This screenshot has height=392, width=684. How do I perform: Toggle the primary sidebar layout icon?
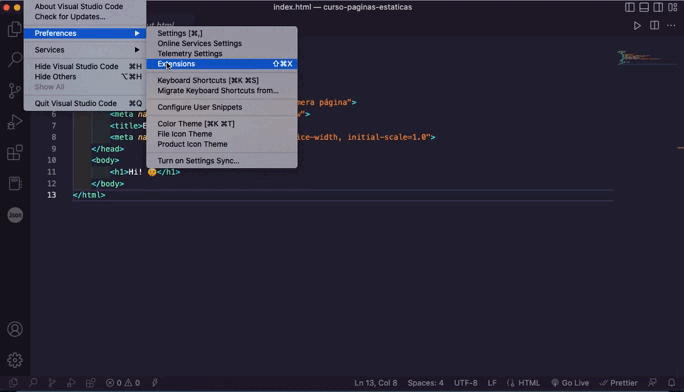[x=629, y=7]
